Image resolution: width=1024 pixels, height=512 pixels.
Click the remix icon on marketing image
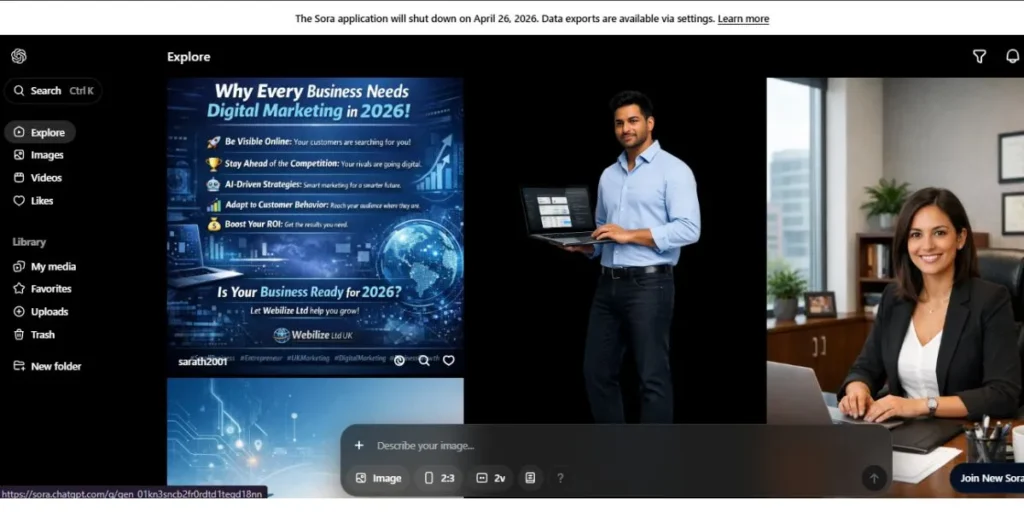click(x=399, y=360)
